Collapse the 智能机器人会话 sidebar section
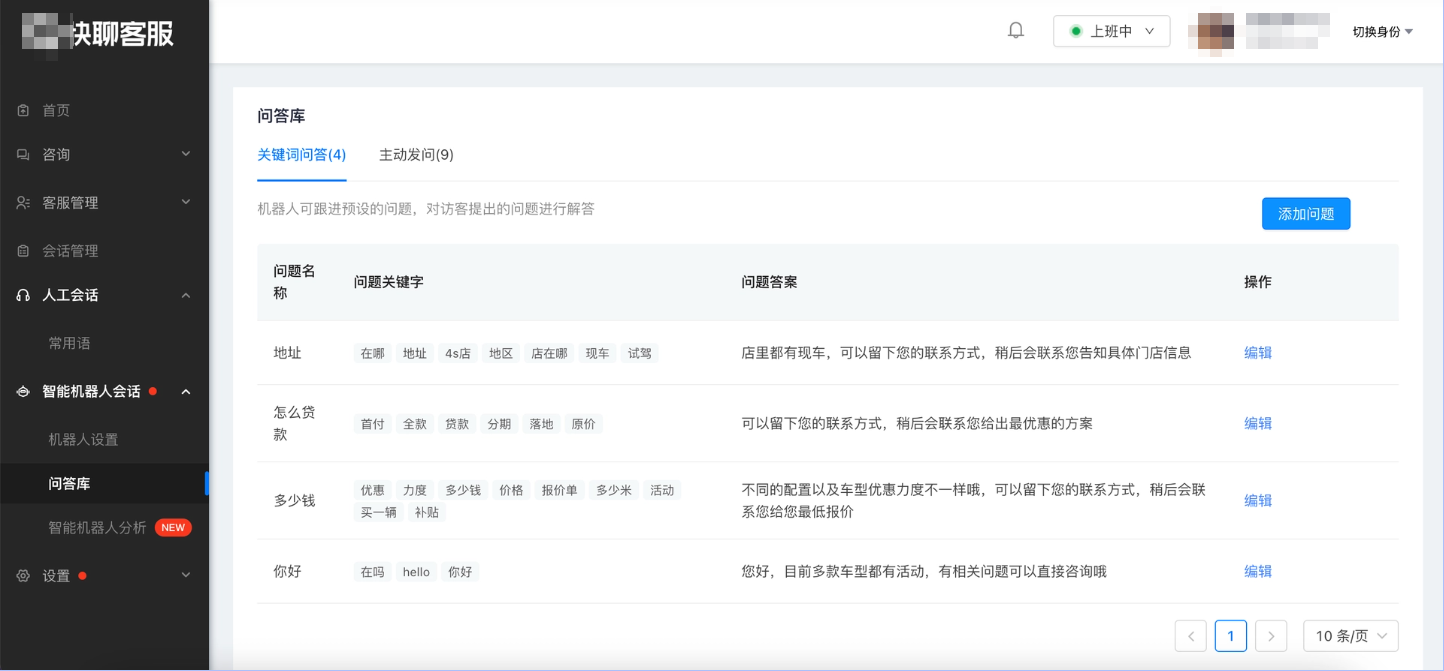The height and width of the screenshot is (671, 1444). pos(185,391)
